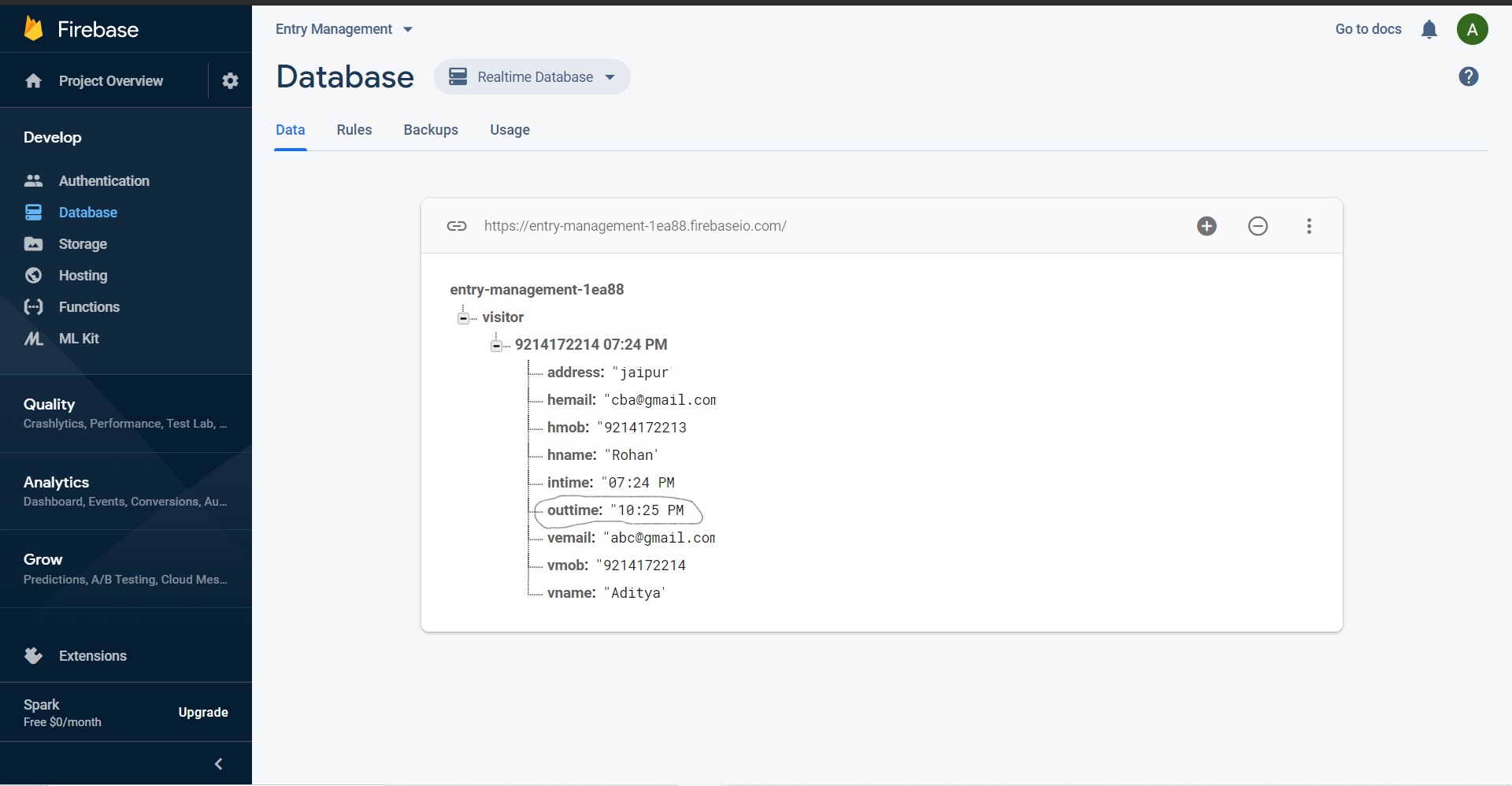Click the database URL text
The width and height of the screenshot is (1512, 786).
tap(635, 226)
